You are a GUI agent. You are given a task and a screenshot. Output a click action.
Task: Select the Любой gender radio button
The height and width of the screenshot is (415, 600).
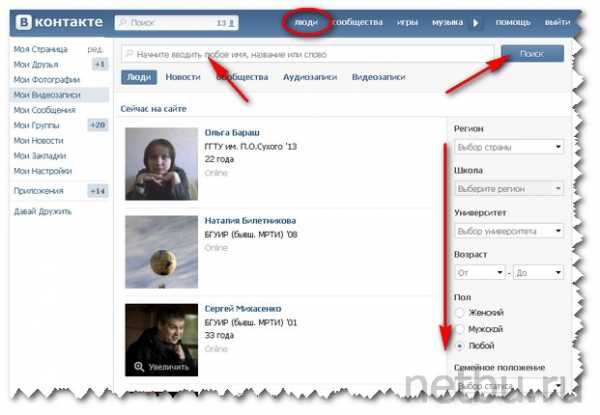click(x=460, y=346)
